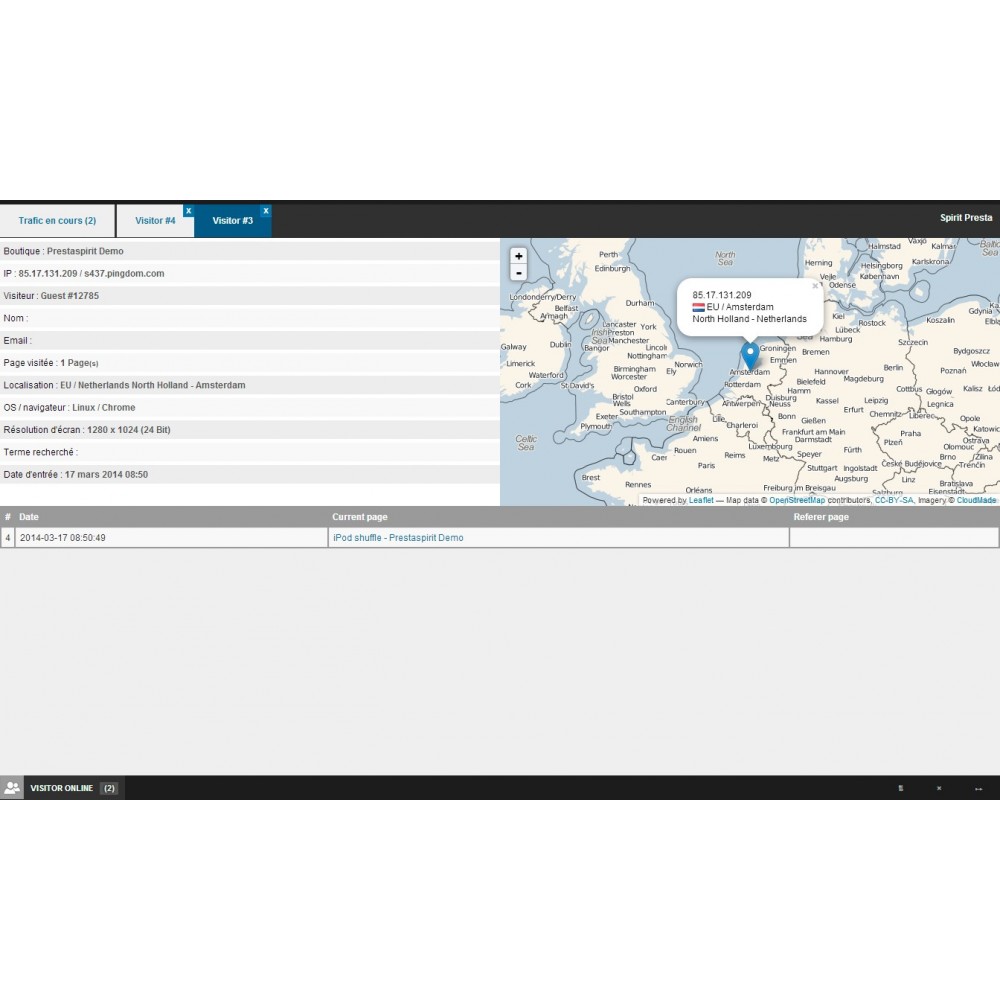
Task: Zoom out the map with minus button
Action: point(518,273)
